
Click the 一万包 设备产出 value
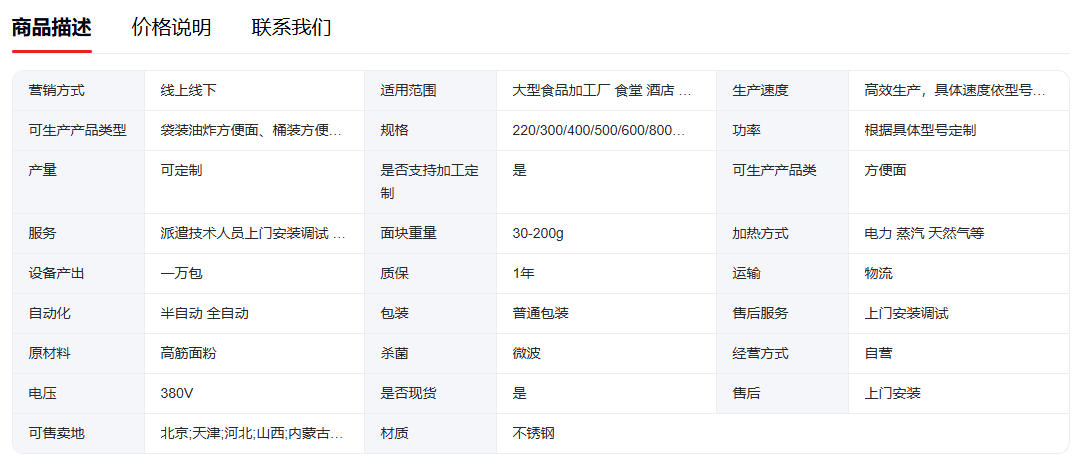tap(181, 273)
